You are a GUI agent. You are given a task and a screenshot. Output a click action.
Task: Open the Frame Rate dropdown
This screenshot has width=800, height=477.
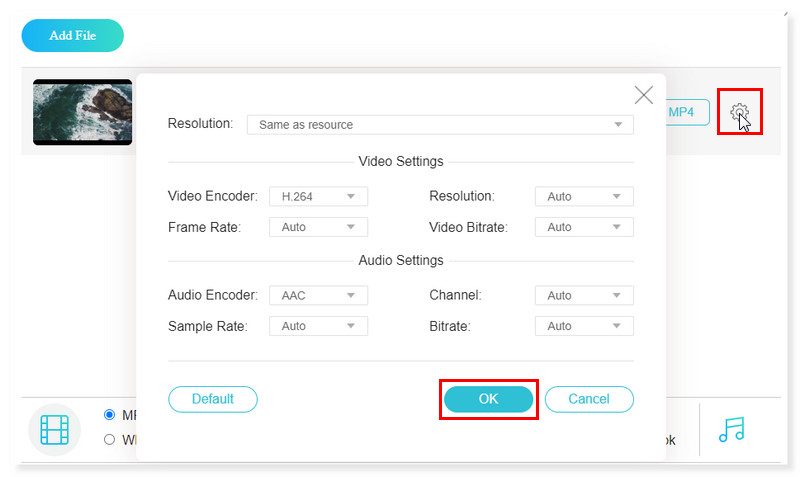pyautogui.click(x=318, y=227)
